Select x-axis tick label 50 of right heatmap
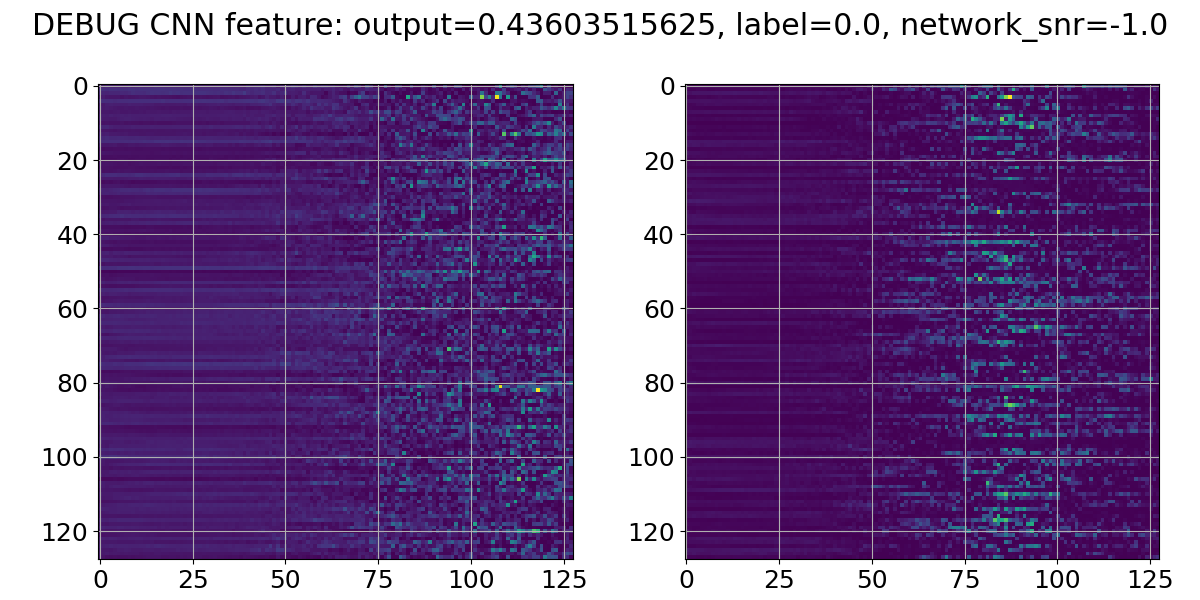 point(872,578)
